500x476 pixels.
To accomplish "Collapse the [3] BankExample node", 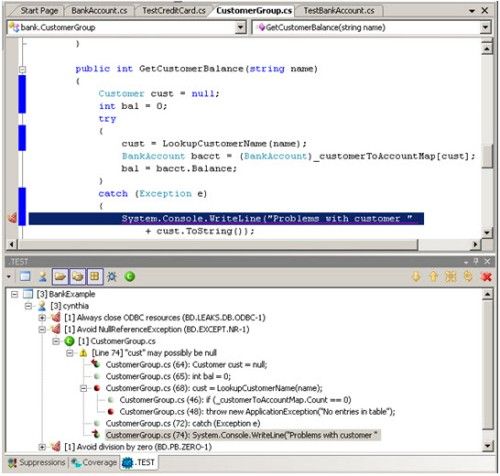I will tap(14, 294).
